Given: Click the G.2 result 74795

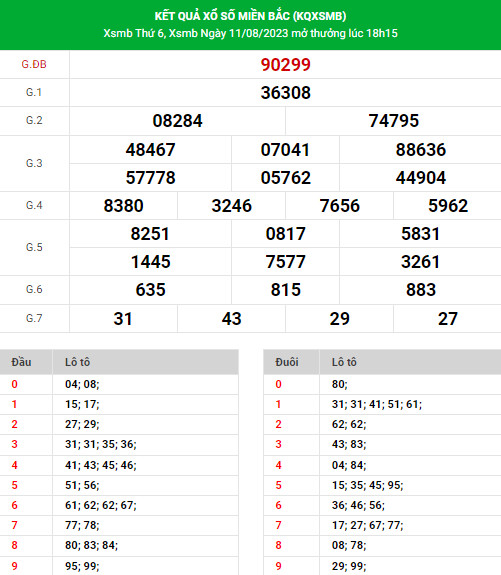Looking at the screenshot, I should [393, 121].
